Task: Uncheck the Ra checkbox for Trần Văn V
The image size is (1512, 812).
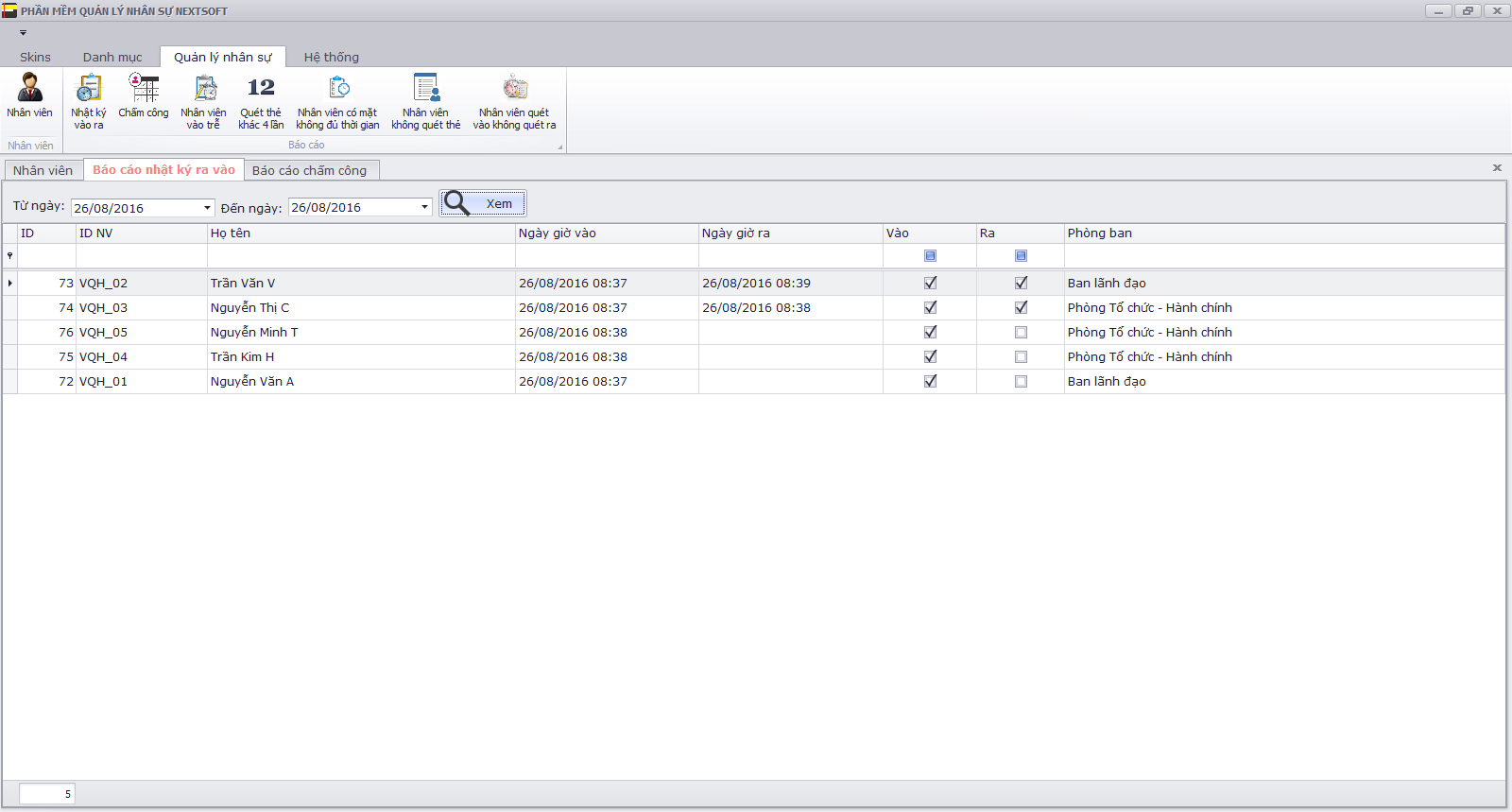Action: [x=1021, y=283]
